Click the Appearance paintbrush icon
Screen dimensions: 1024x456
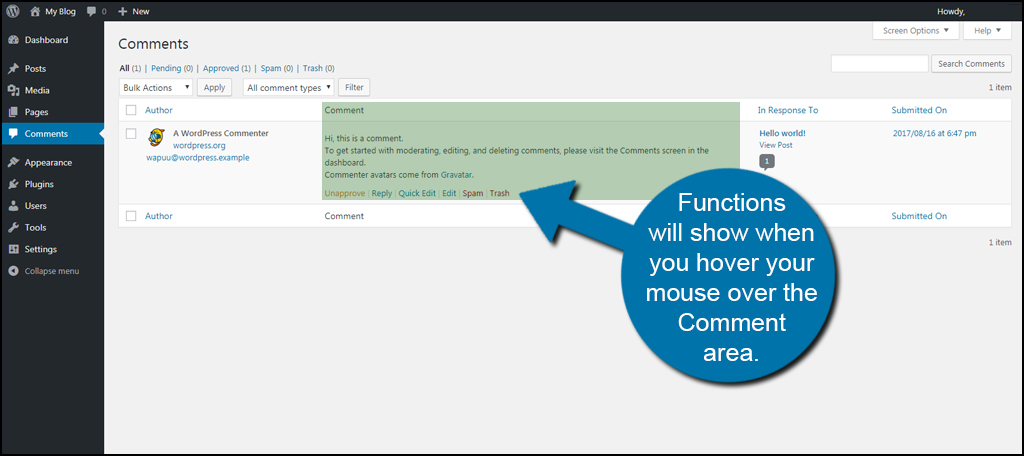pyautogui.click(x=12, y=162)
